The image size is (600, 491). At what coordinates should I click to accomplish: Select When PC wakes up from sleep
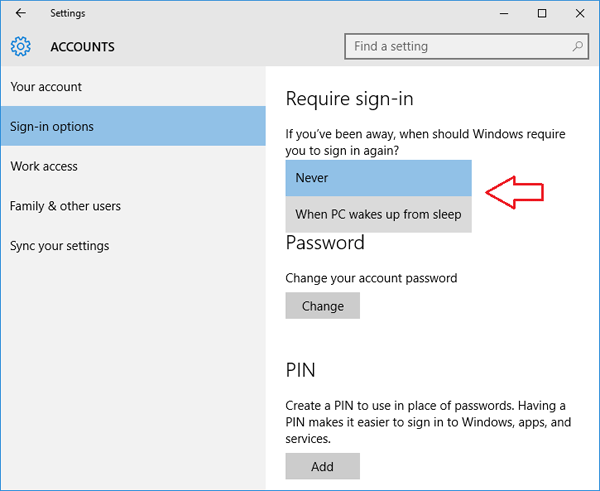coord(378,214)
